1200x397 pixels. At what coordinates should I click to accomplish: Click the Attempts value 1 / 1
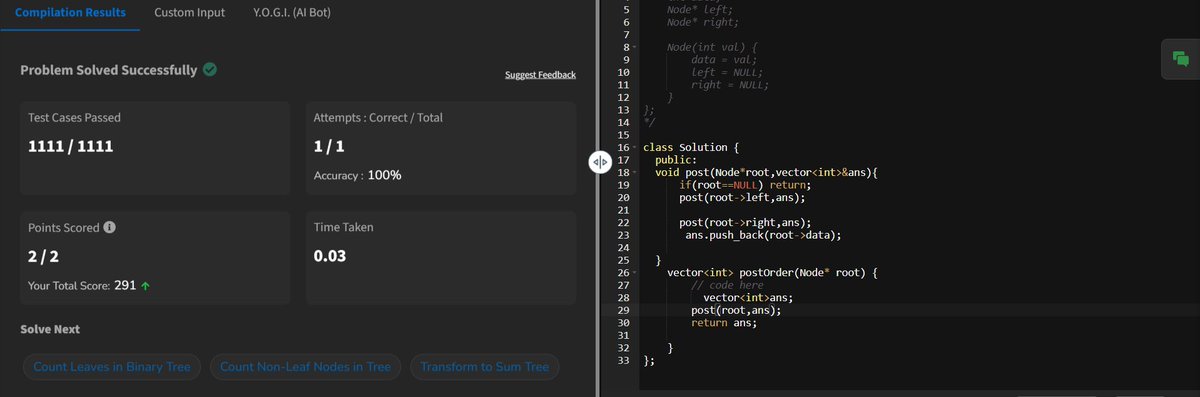point(329,146)
